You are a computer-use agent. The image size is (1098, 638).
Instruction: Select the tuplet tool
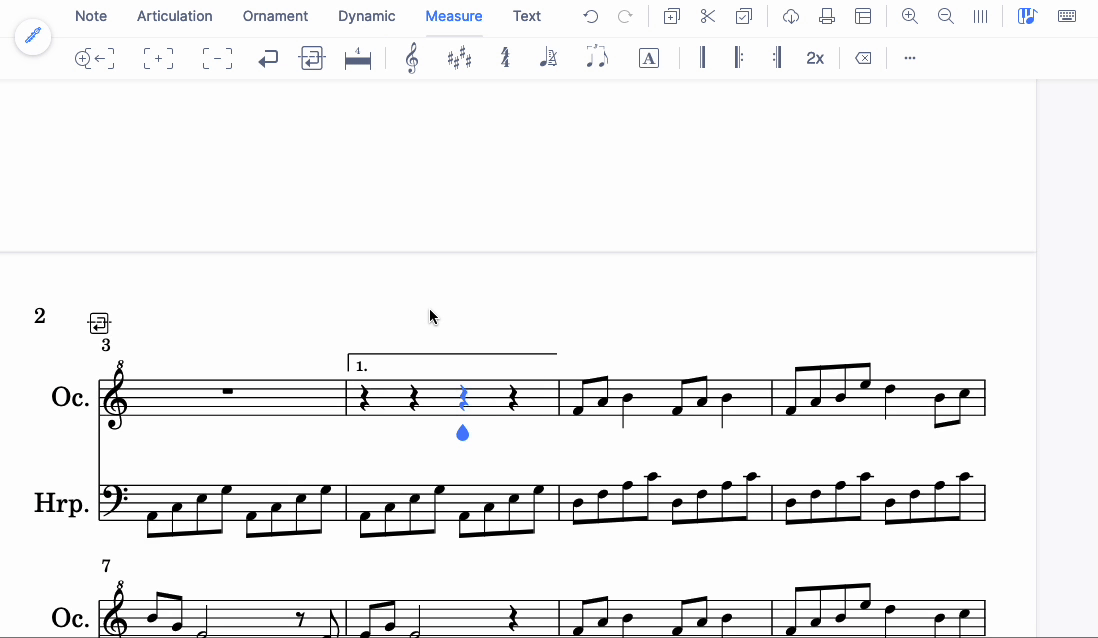pyautogui.click(x=596, y=57)
